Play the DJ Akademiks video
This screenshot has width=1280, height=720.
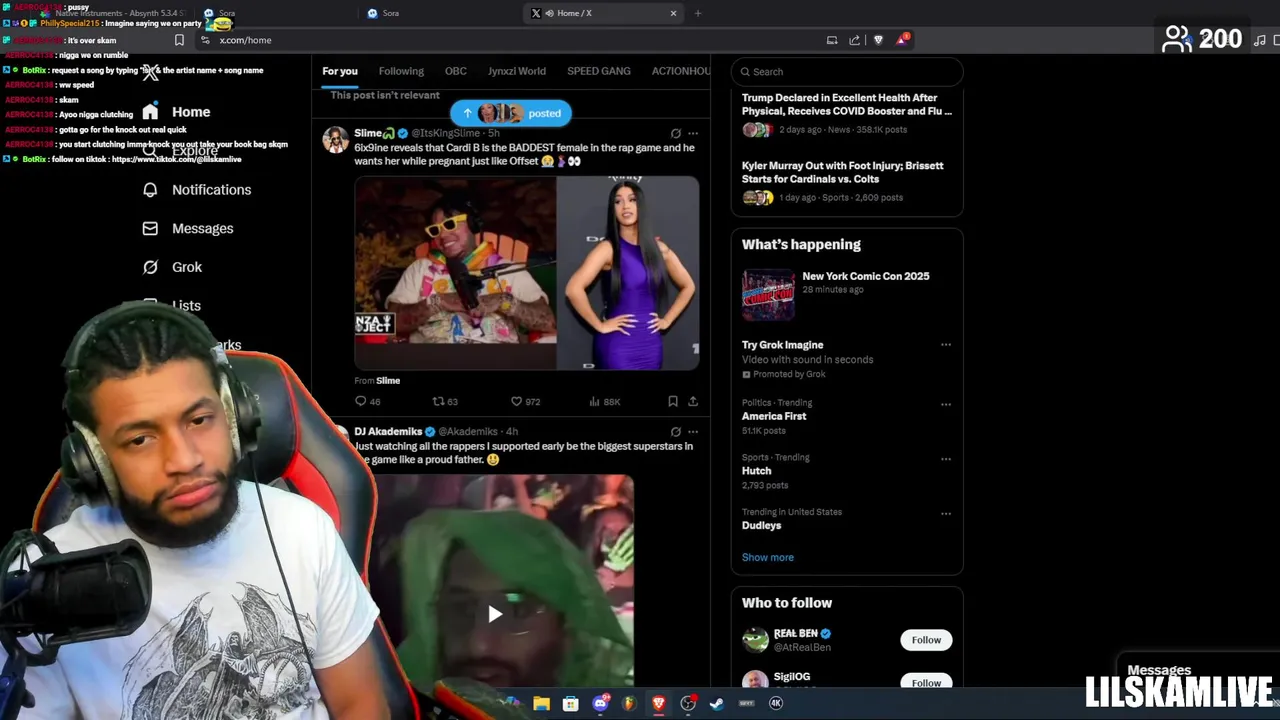tap(495, 614)
